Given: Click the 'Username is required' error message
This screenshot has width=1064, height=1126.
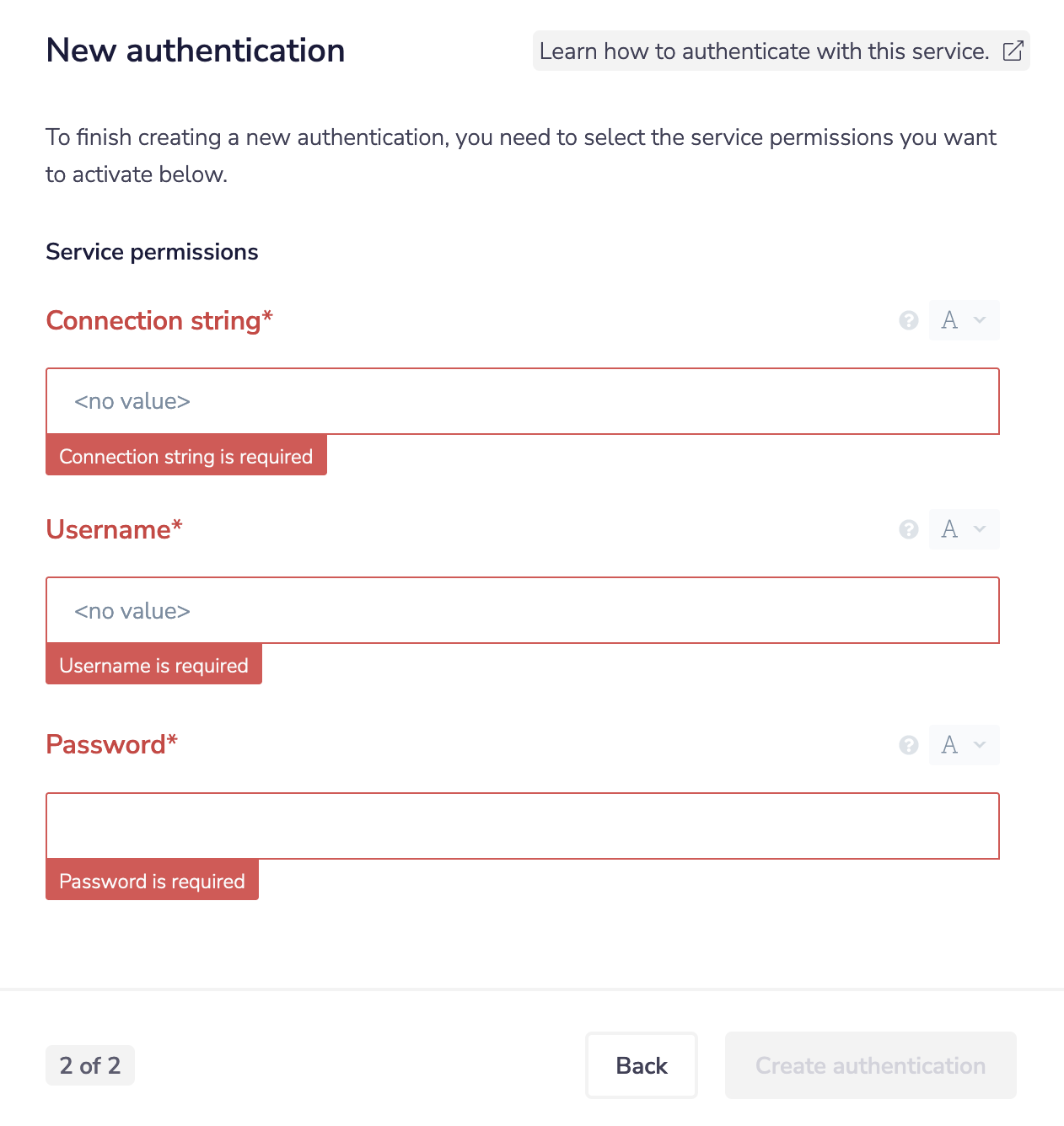Looking at the screenshot, I should [153, 665].
